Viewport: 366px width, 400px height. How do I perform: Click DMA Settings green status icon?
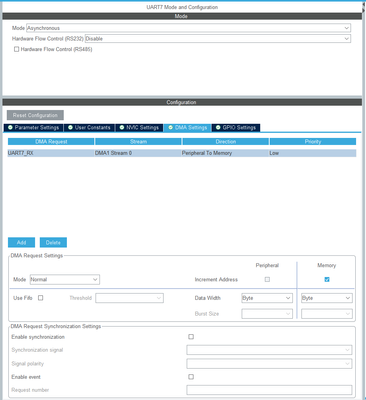(x=171, y=128)
